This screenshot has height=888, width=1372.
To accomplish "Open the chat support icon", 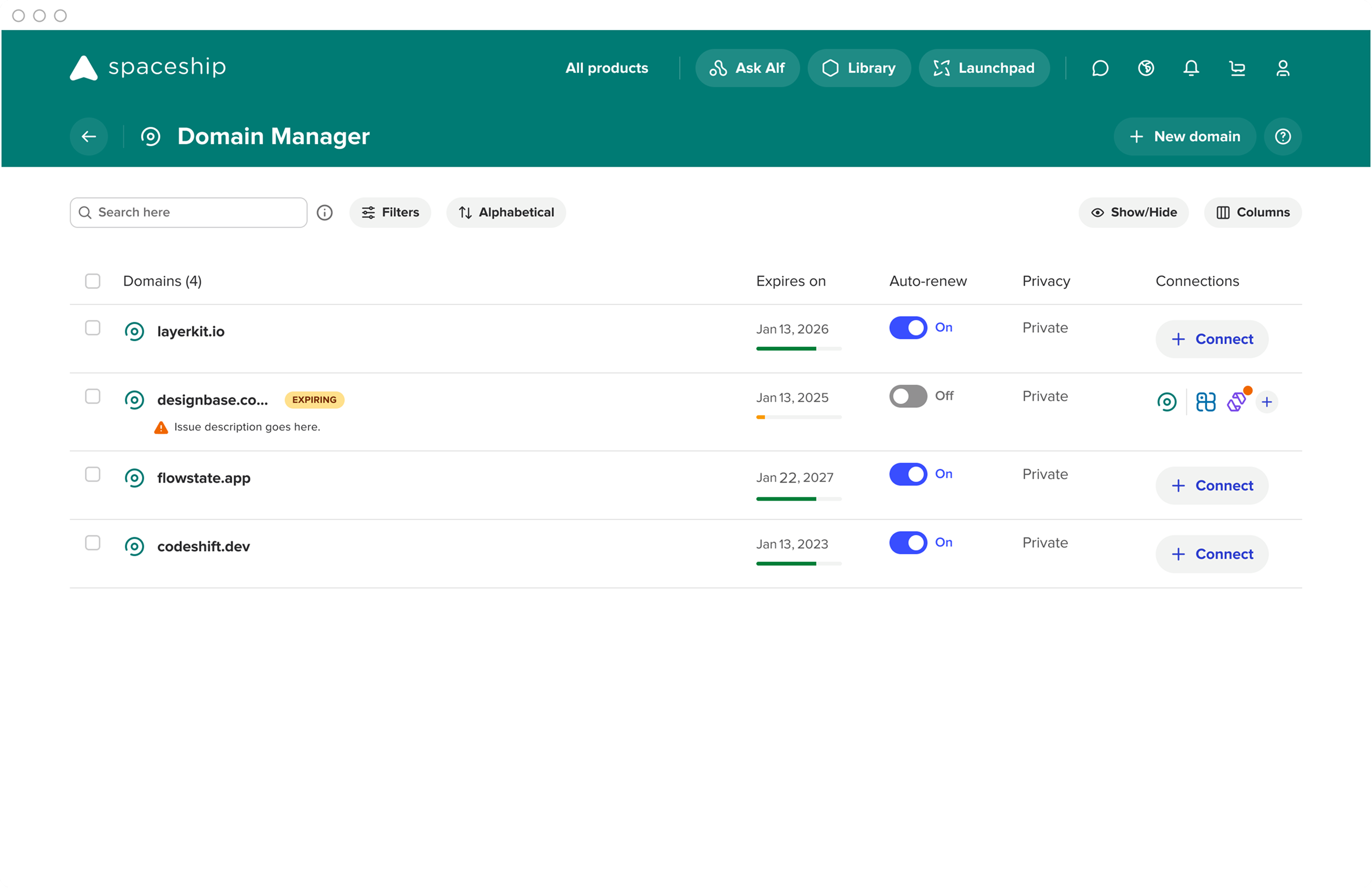I will (x=1100, y=68).
